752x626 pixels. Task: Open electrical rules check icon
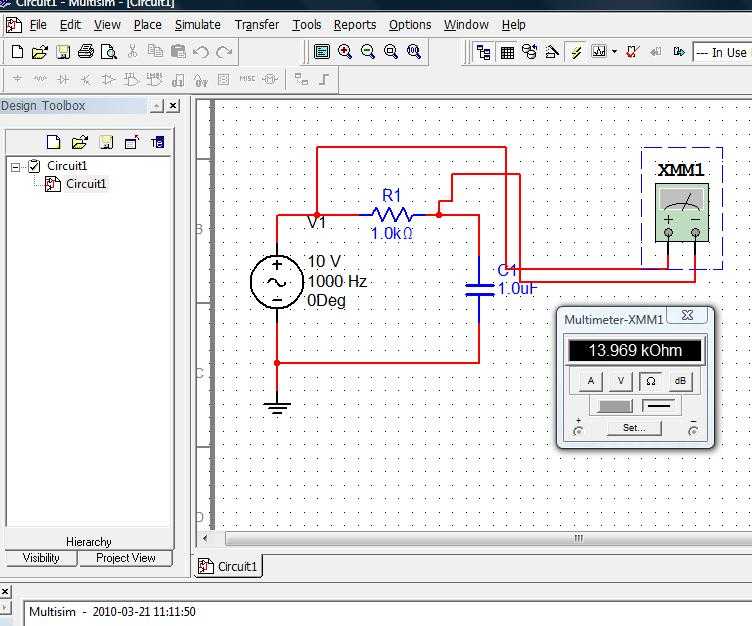633,51
